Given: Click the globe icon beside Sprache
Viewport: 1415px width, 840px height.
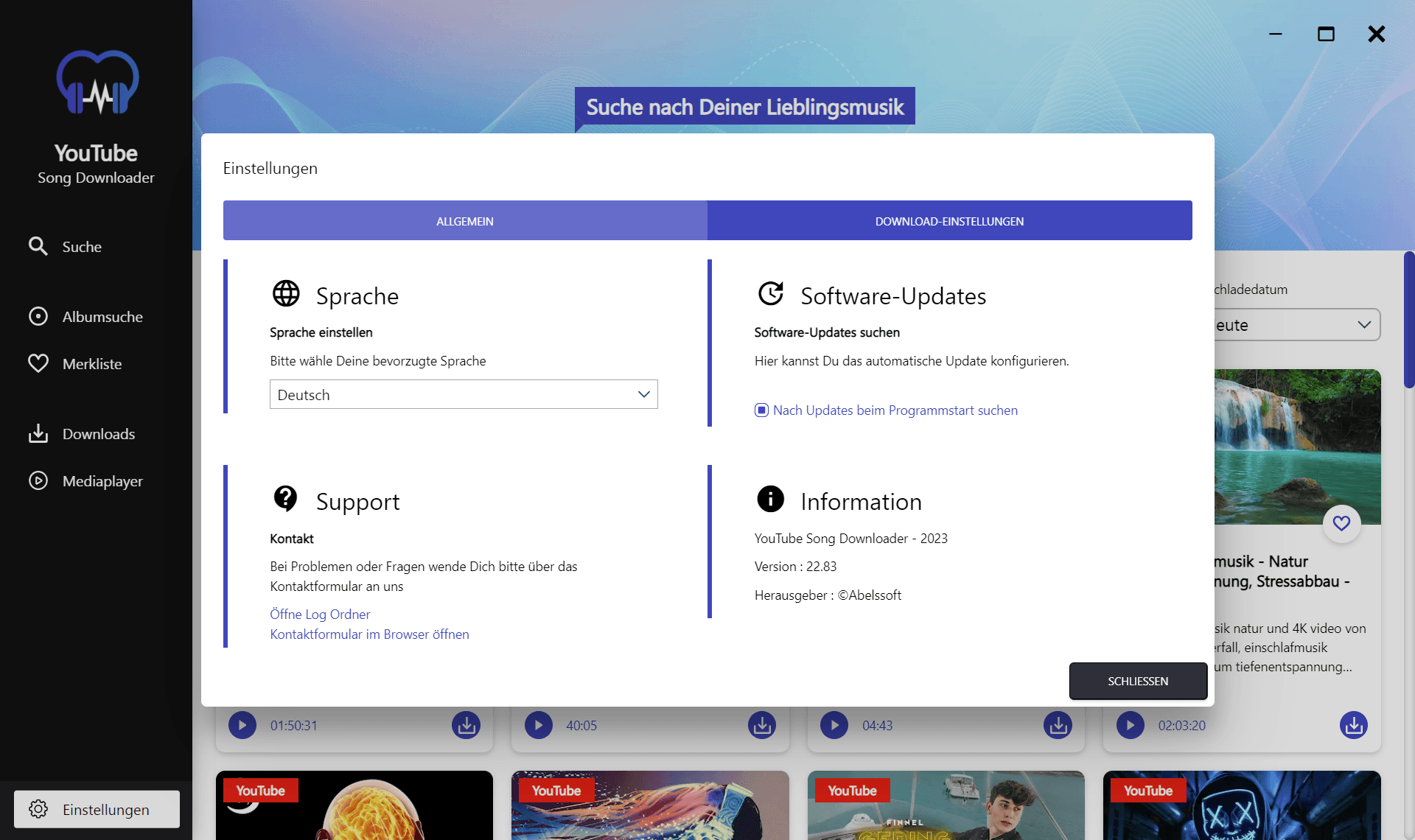Looking at the screenshot, I should pos(286,293).
